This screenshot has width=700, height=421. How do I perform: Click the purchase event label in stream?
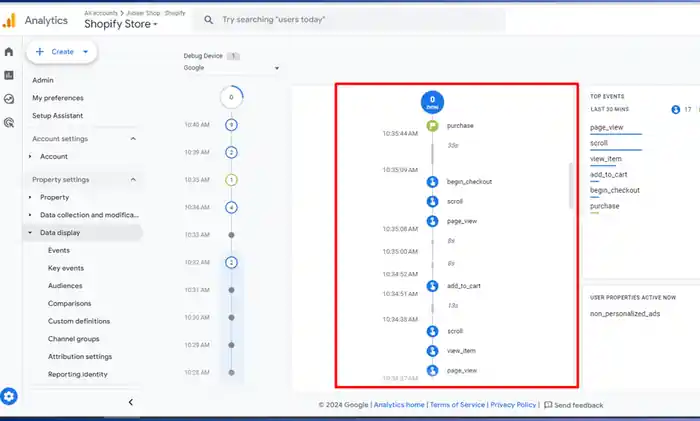point(460,126)
